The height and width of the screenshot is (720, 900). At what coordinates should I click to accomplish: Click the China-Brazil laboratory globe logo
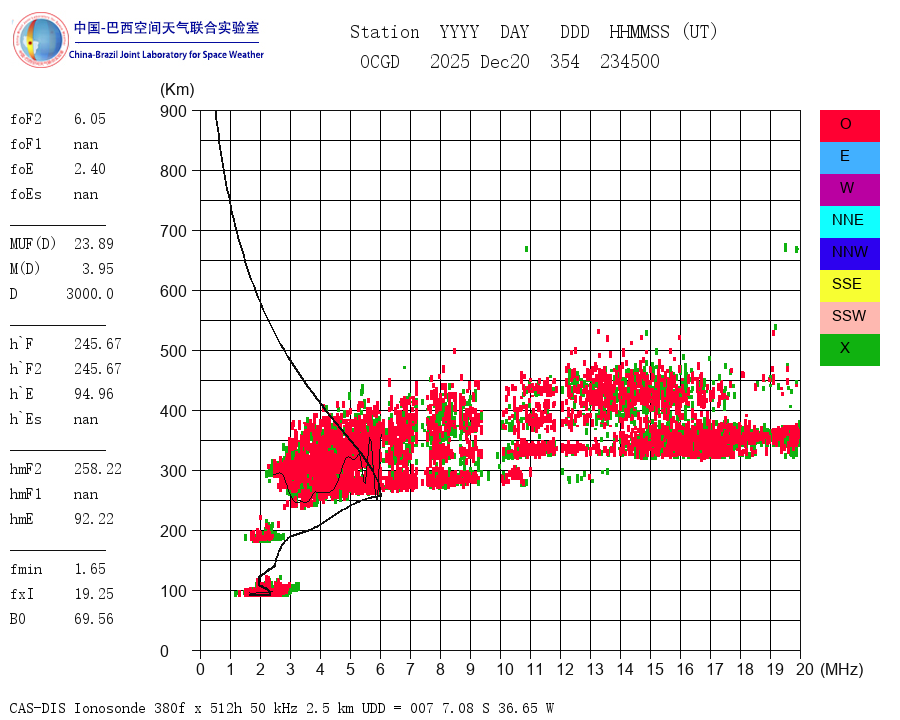point(40,40)
